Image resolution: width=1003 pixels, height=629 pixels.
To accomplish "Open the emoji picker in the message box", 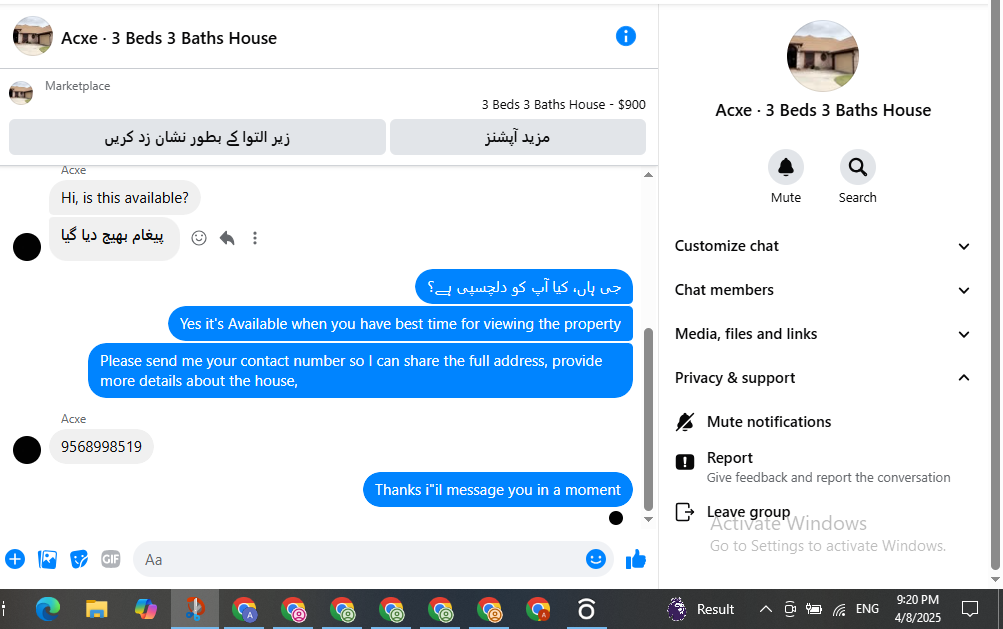I will point(596,559).
